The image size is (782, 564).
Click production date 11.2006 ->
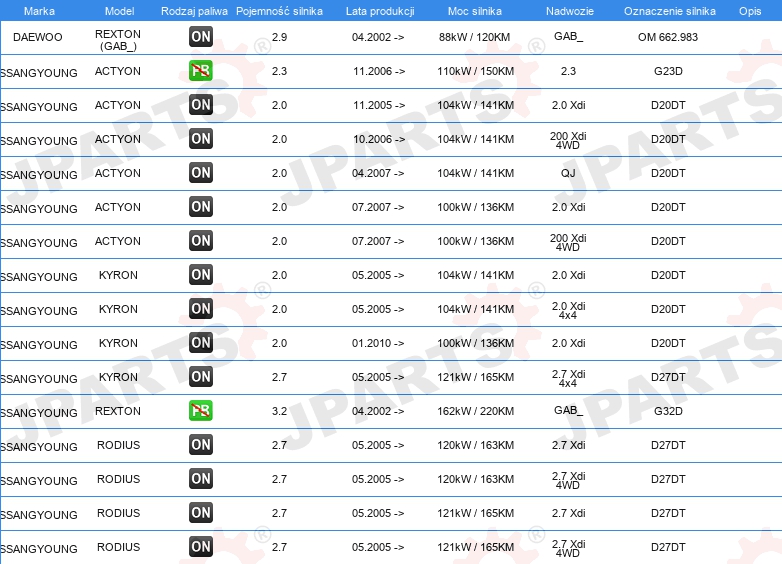click(x=379, y=71)
